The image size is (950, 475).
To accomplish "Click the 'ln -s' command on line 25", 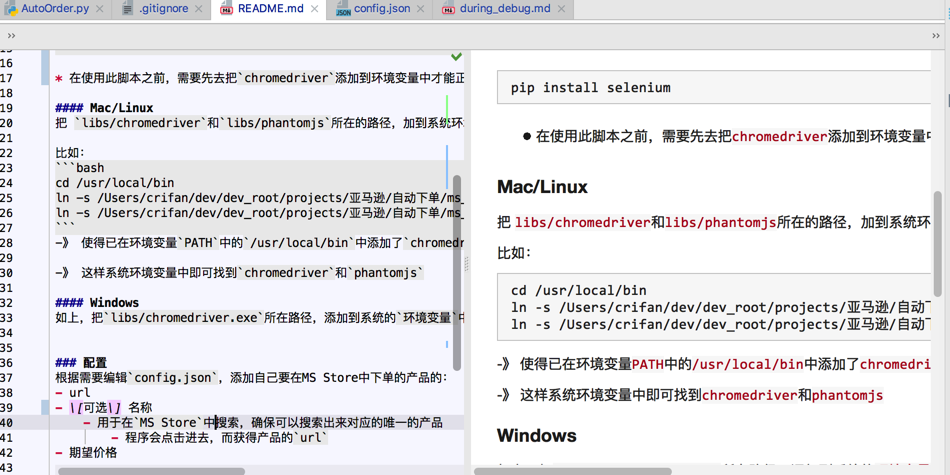I will pos(259,198).
